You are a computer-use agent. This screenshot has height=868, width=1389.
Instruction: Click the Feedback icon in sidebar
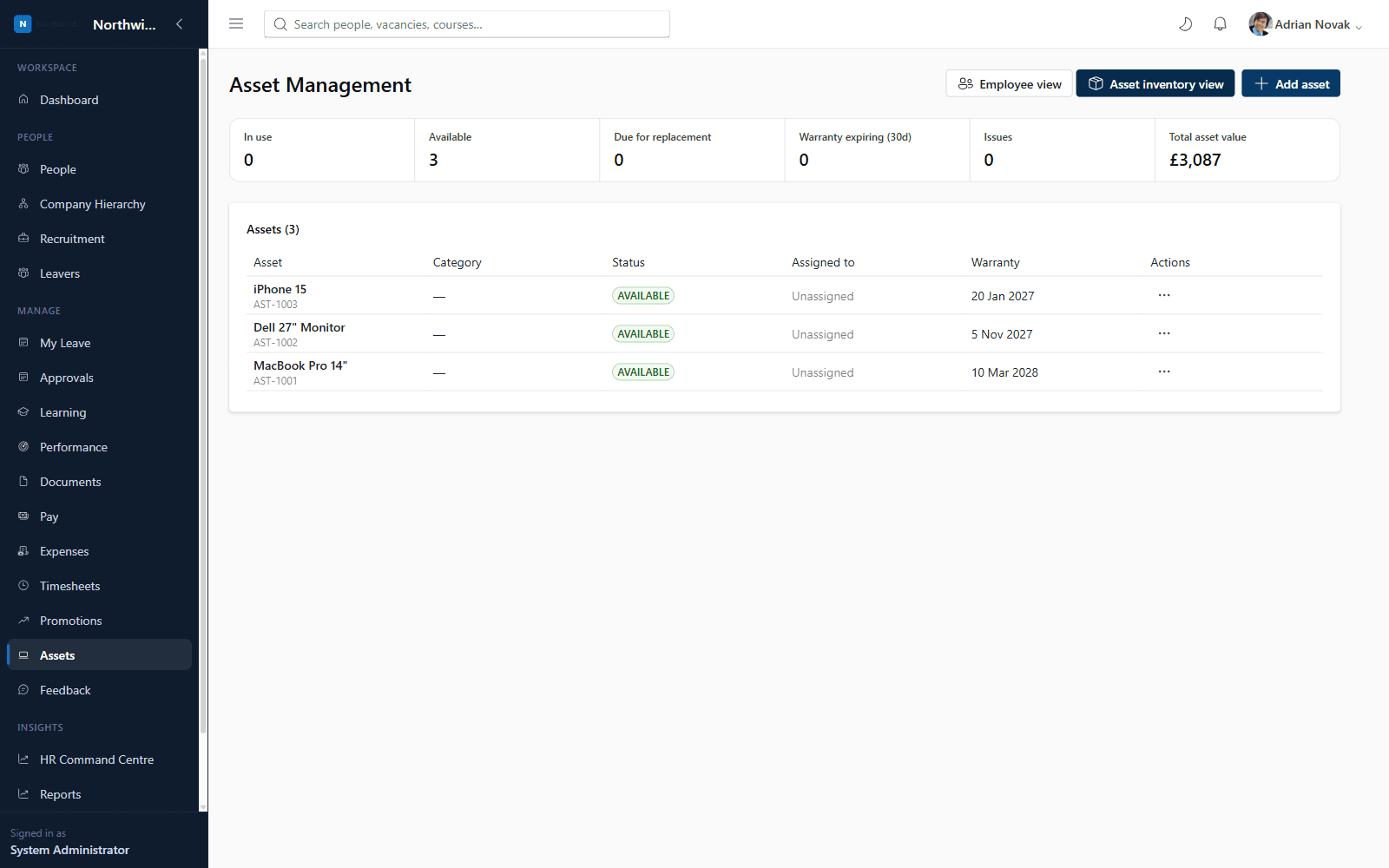pyautogui.click(x=23, y=690)
